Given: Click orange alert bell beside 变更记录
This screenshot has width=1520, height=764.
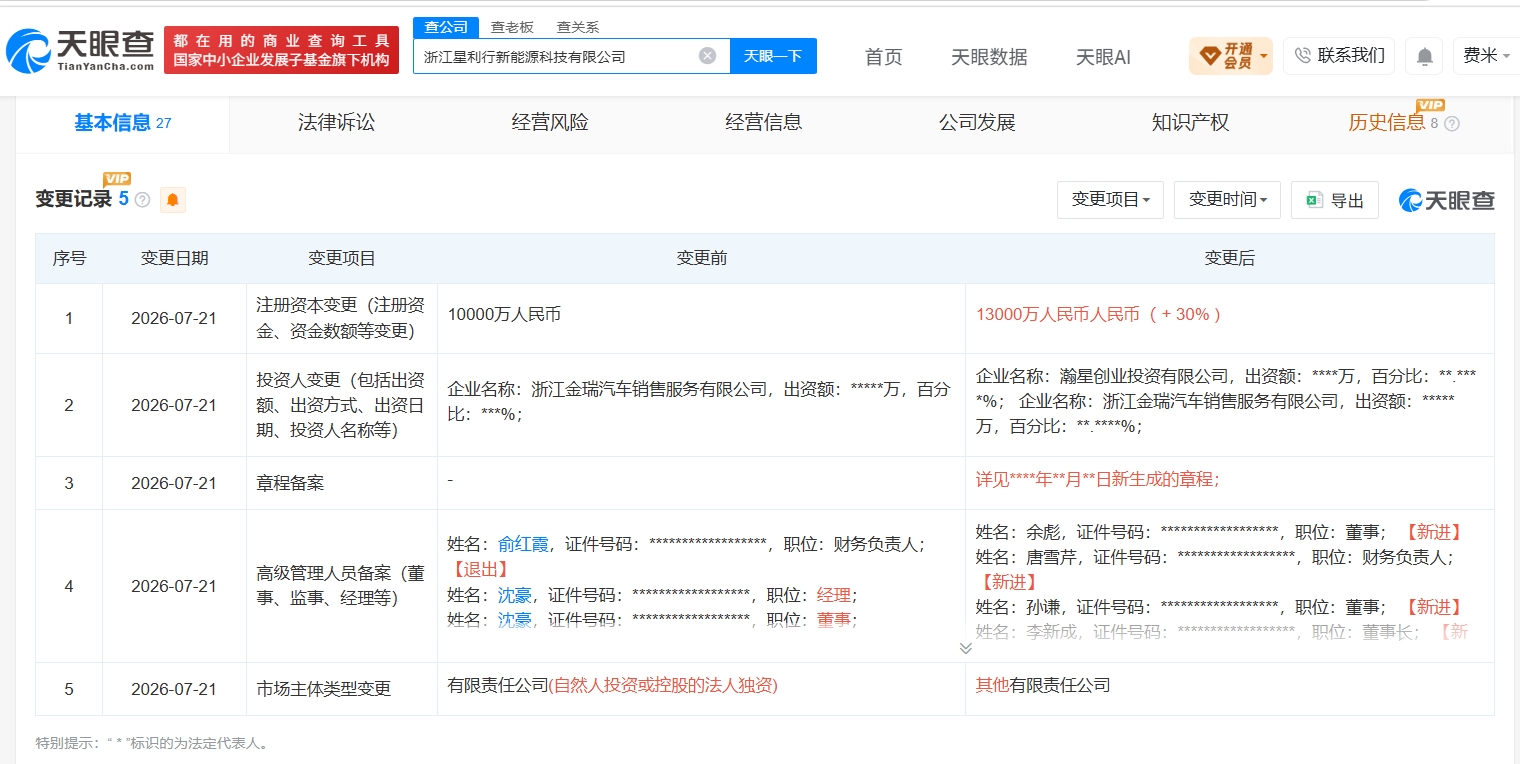Looking at the screenshot, I should [173, 200].
